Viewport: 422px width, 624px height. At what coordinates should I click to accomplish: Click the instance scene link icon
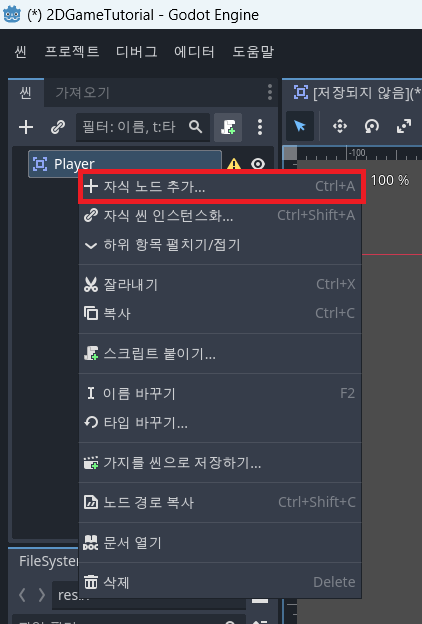58,127
